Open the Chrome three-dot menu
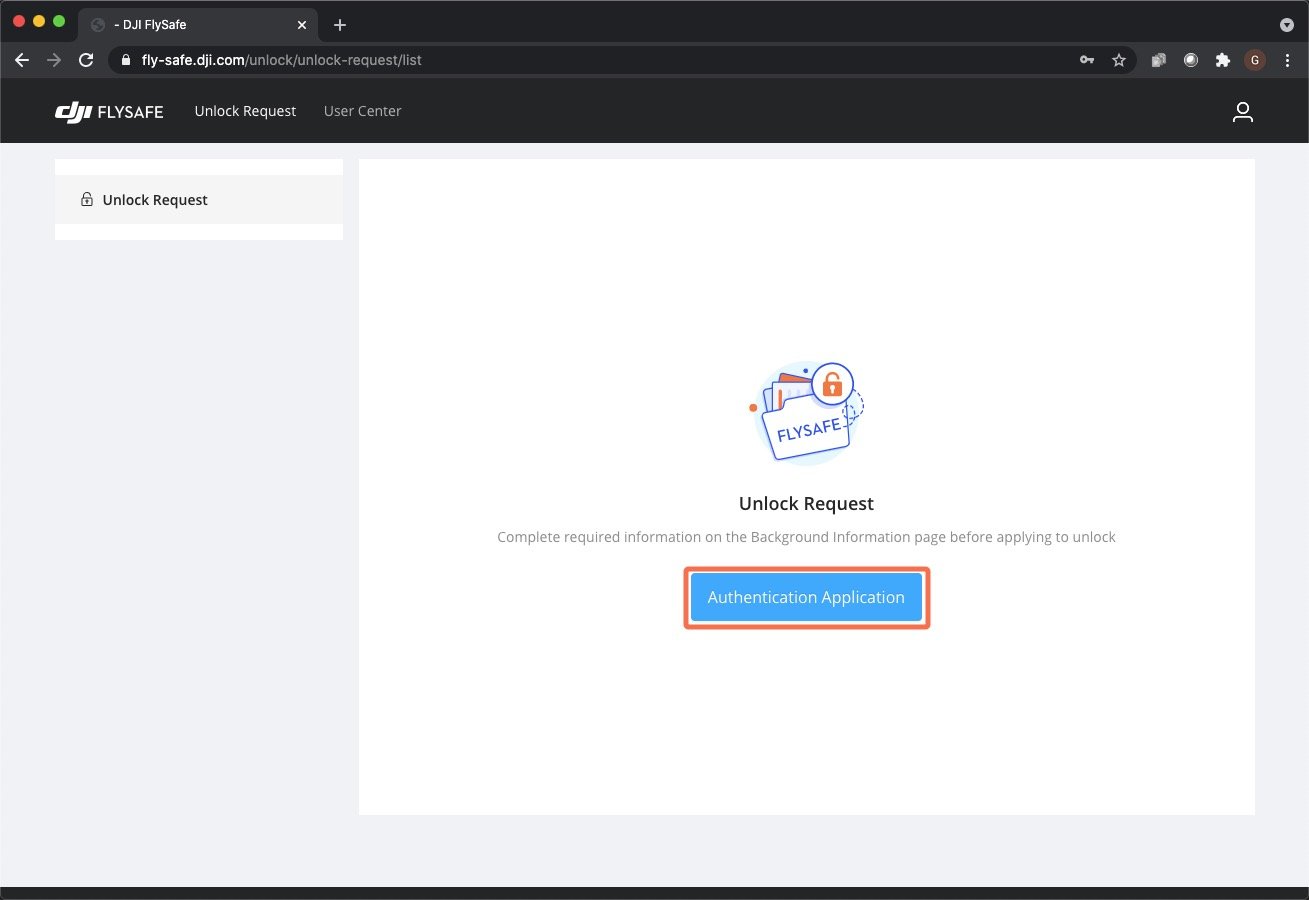This screenshot has height=900, width=1309. point(1287,60)
